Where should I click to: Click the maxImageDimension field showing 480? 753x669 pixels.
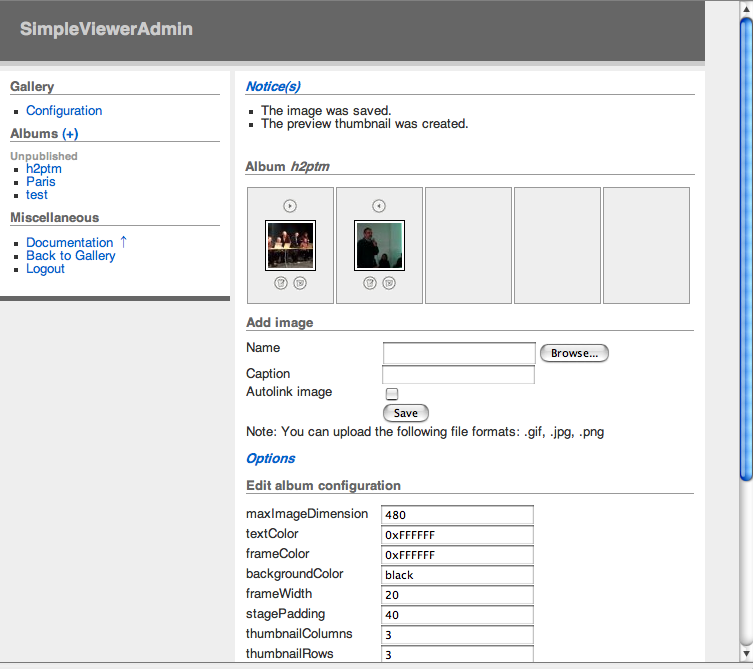[457, 514]
